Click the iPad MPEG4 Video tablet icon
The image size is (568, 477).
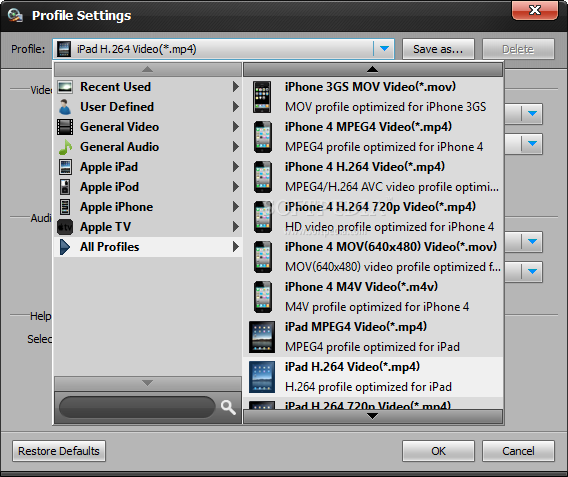coord(262,337)
